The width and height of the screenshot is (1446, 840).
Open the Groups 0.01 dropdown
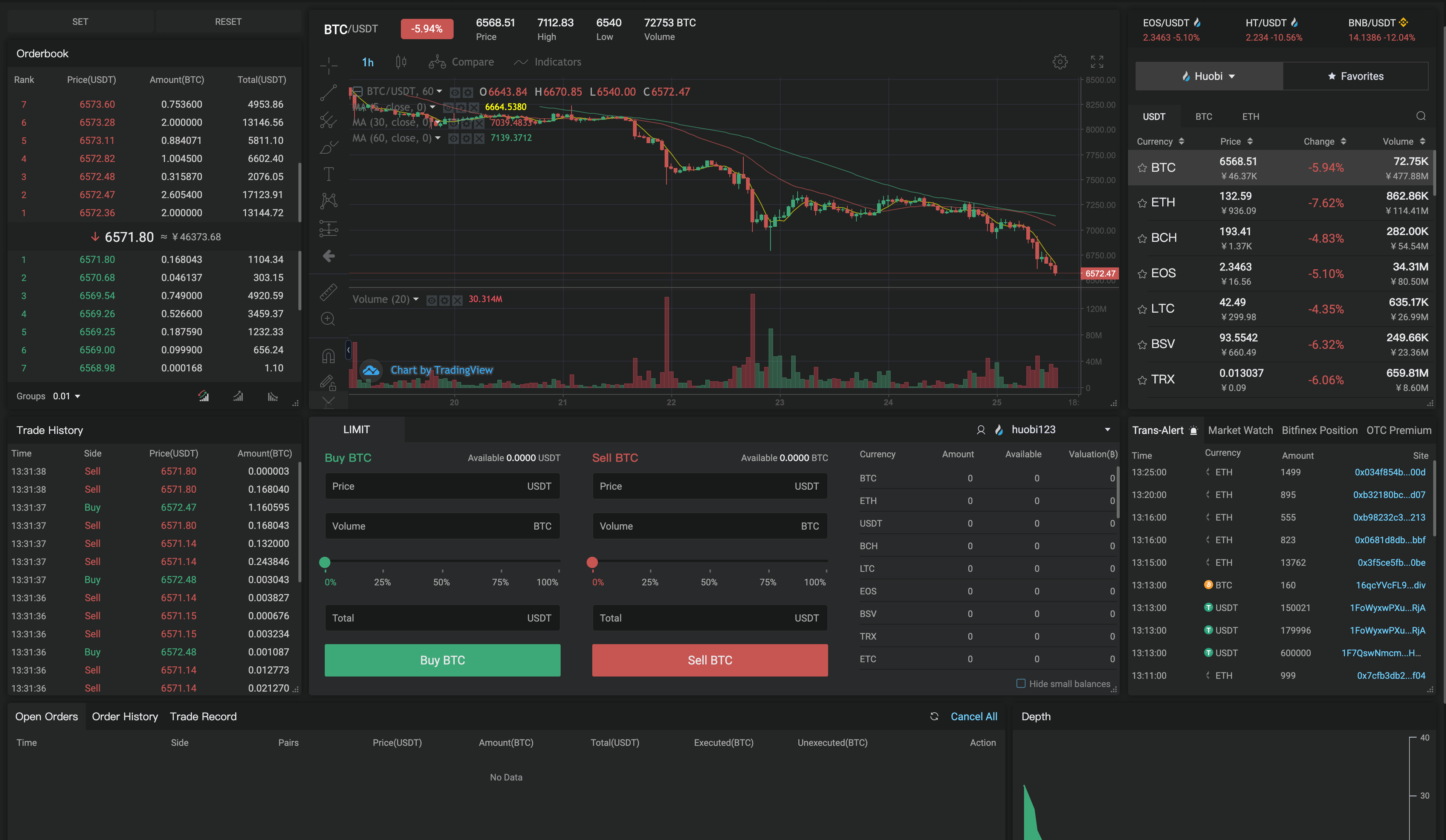(66, 396)
